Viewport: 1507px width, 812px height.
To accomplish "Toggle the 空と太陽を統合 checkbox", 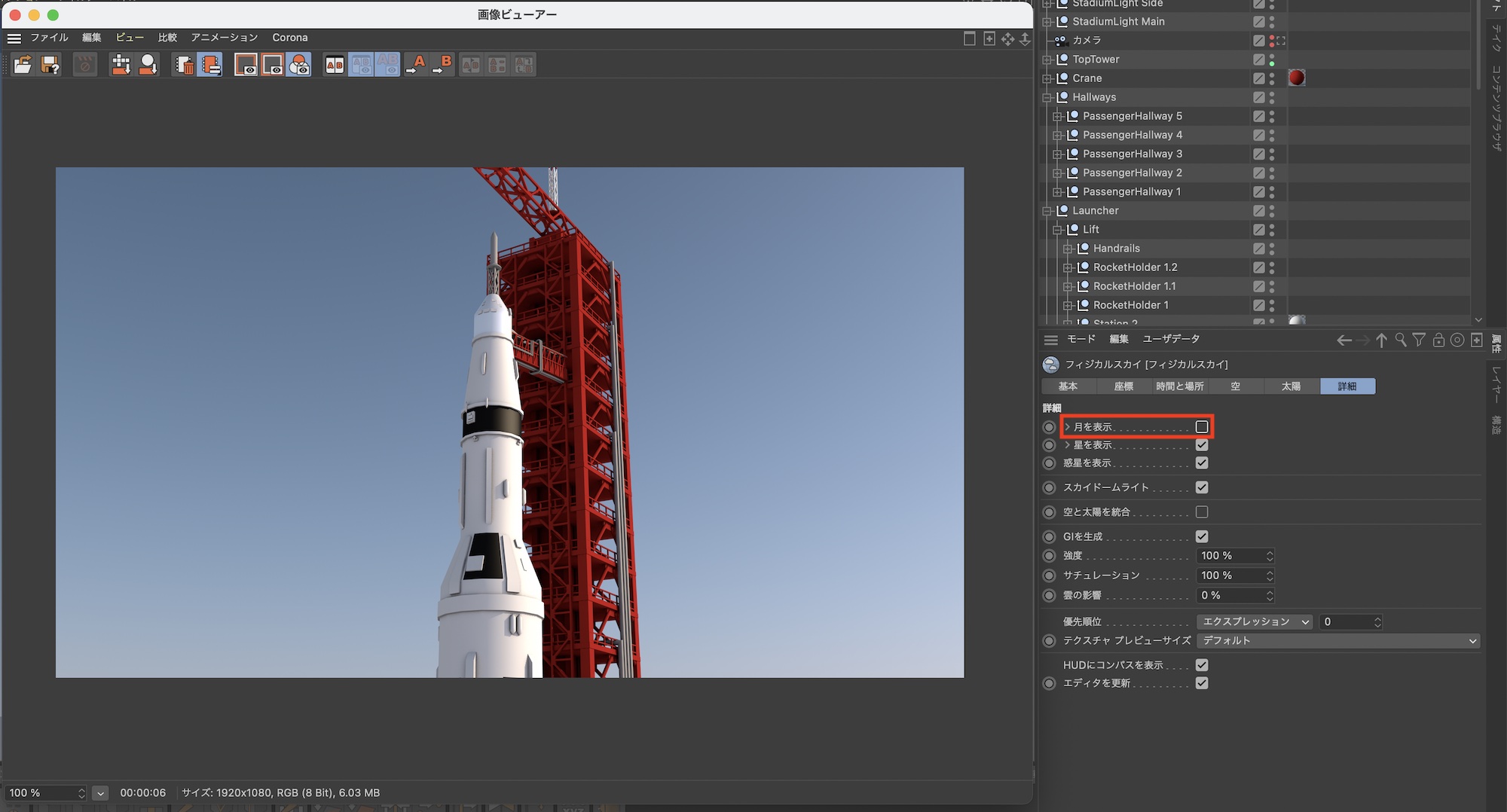I will click(1202, 512).
